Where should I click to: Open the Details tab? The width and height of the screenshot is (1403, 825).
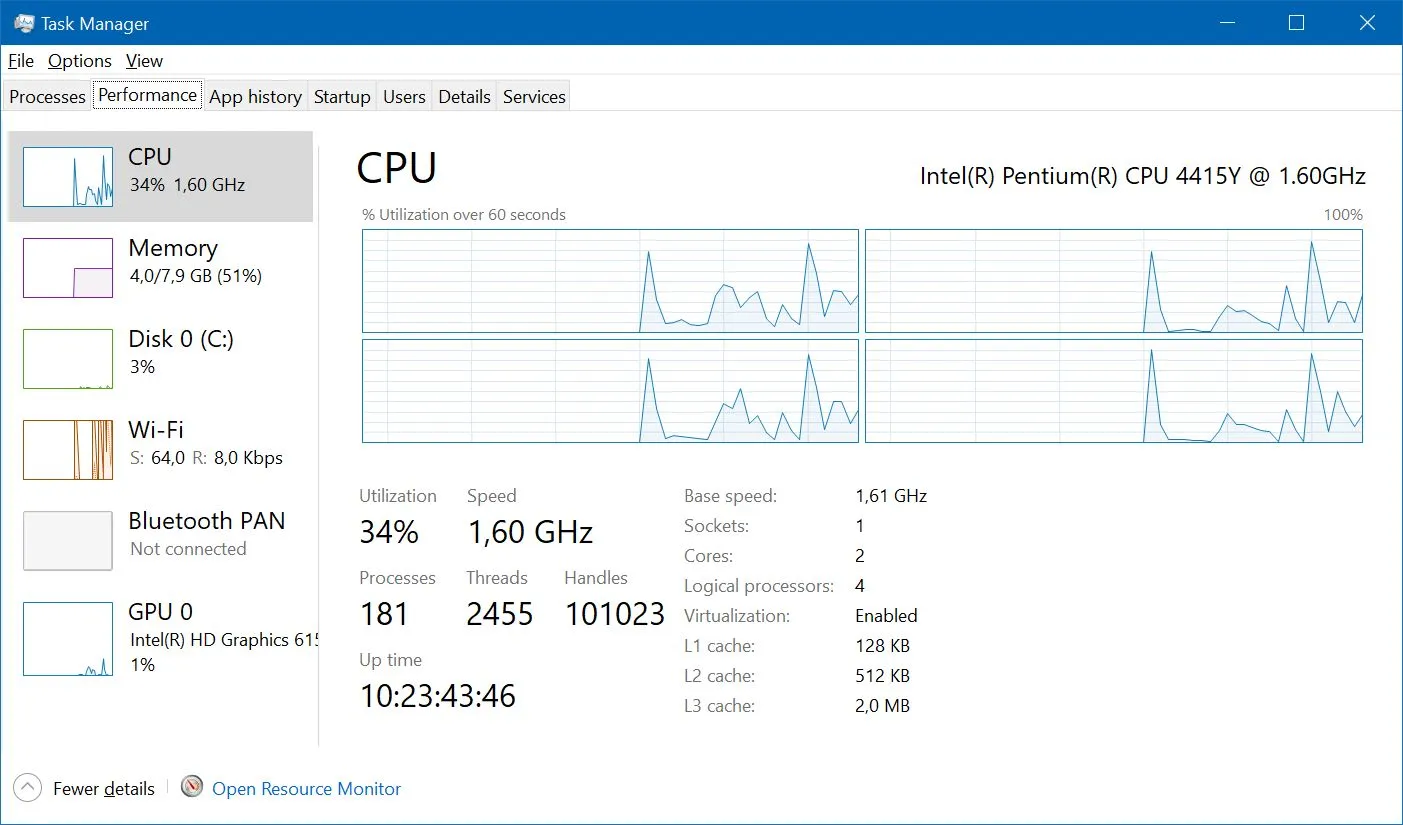point(464,97)
